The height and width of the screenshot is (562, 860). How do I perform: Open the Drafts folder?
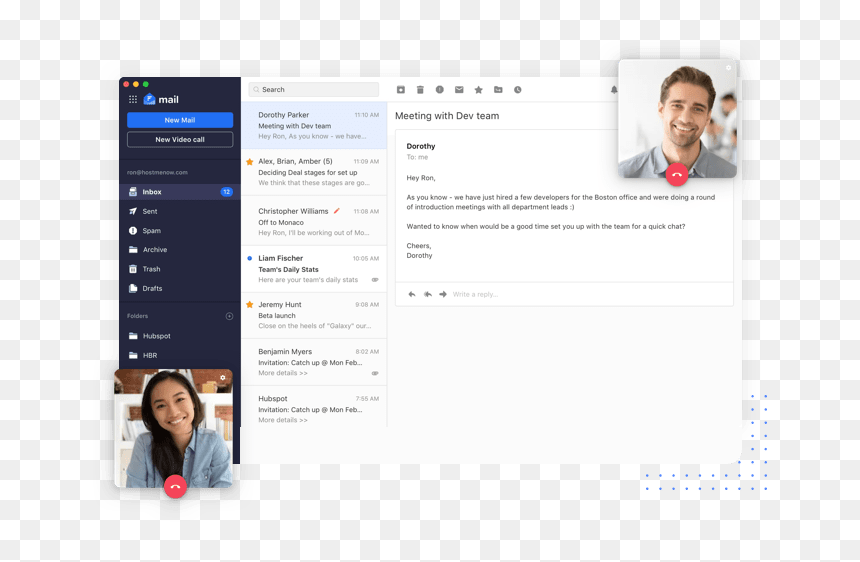180,288
